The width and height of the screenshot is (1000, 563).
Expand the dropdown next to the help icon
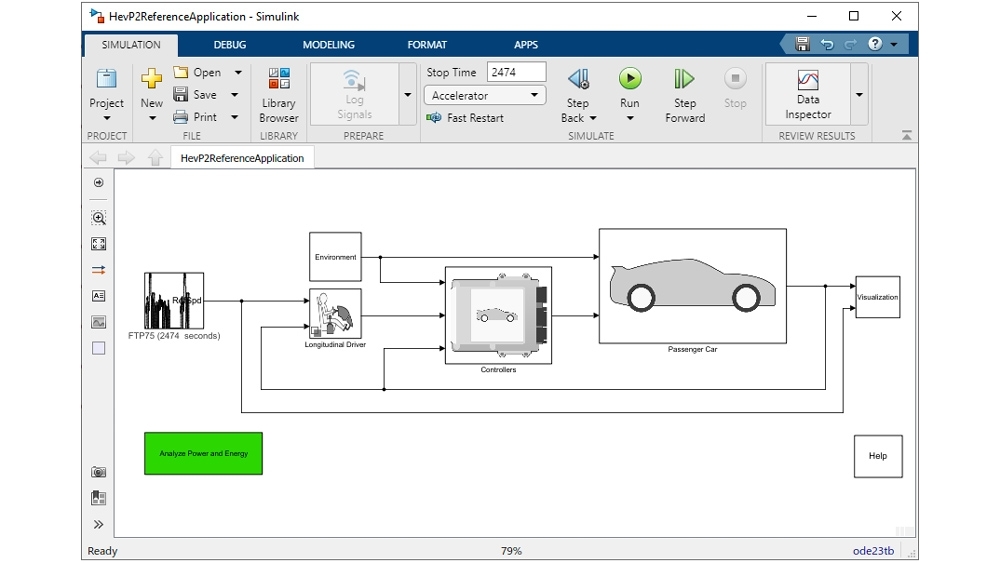[x=893, y=44]
